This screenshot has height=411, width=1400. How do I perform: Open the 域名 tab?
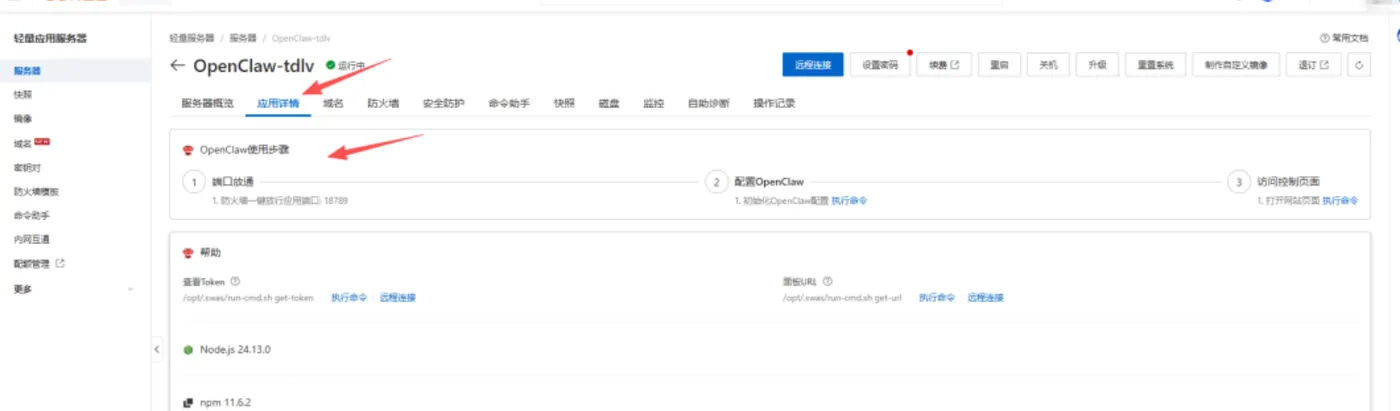(334, 103)
